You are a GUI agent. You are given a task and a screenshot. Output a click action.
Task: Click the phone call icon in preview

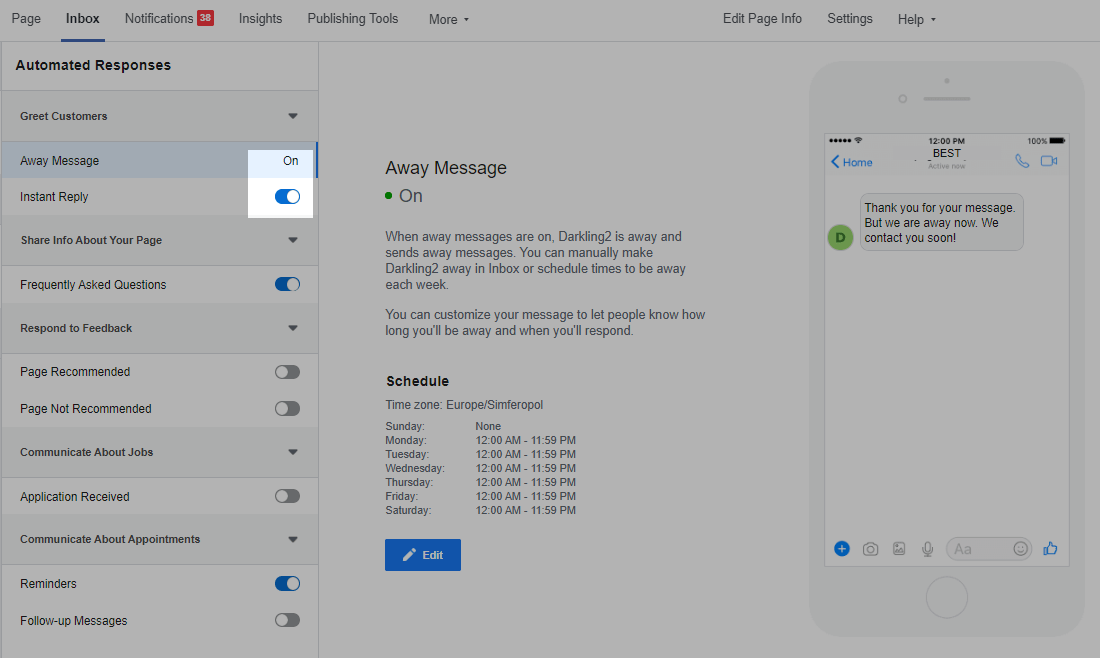[x=1022, y=161]
